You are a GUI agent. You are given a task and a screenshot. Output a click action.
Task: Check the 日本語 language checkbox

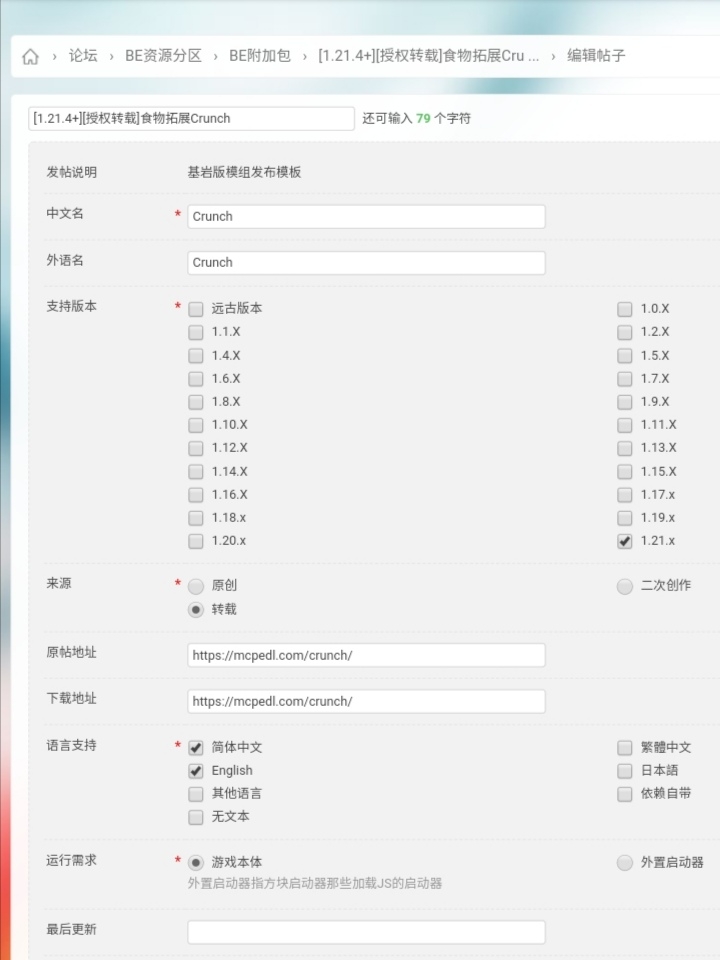(x=624, y=771)
